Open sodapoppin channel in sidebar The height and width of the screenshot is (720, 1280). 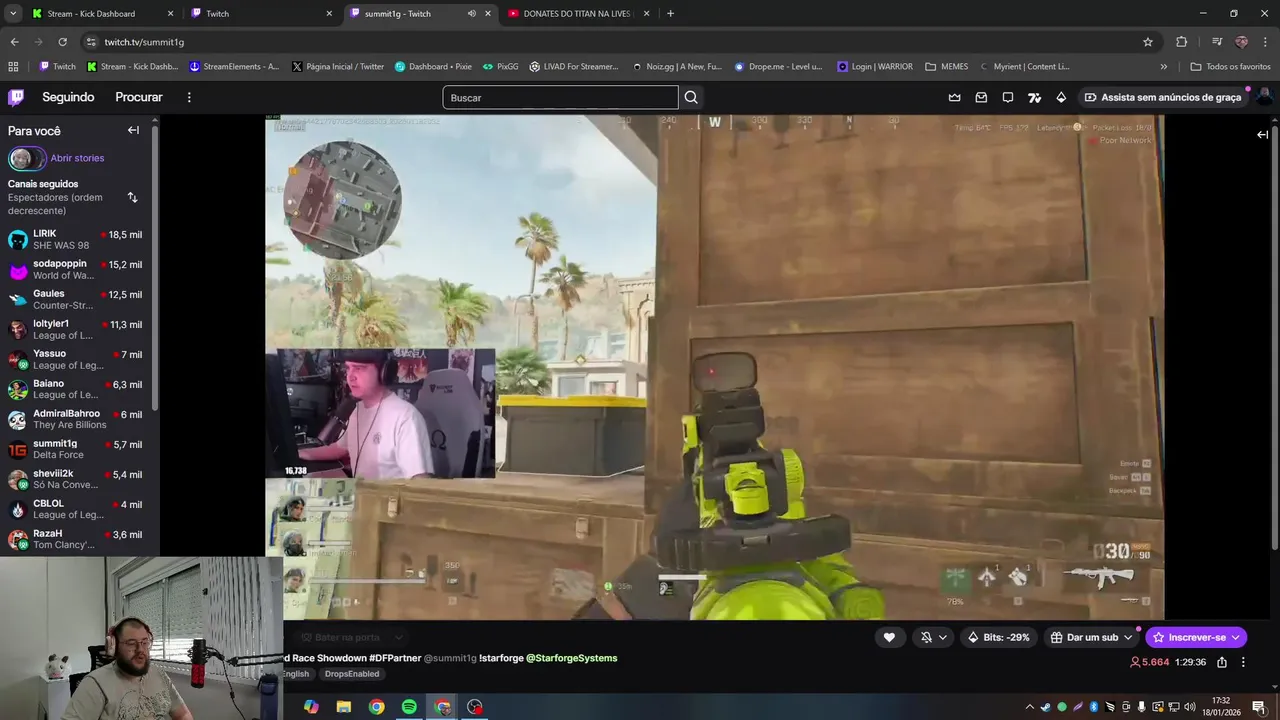(76, 269)
